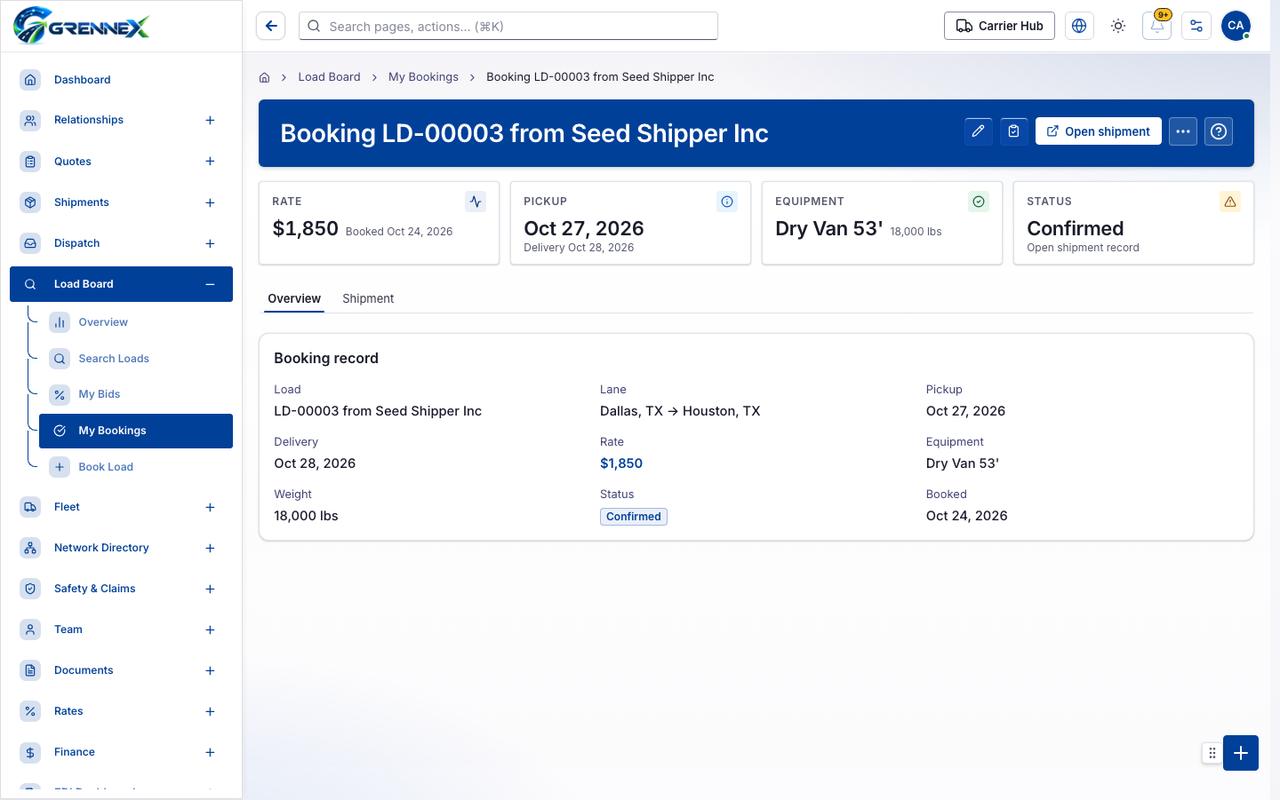Screen dimensions: 1280x800
Task: Click the blue plus floating button
Action: point(1241,753)
